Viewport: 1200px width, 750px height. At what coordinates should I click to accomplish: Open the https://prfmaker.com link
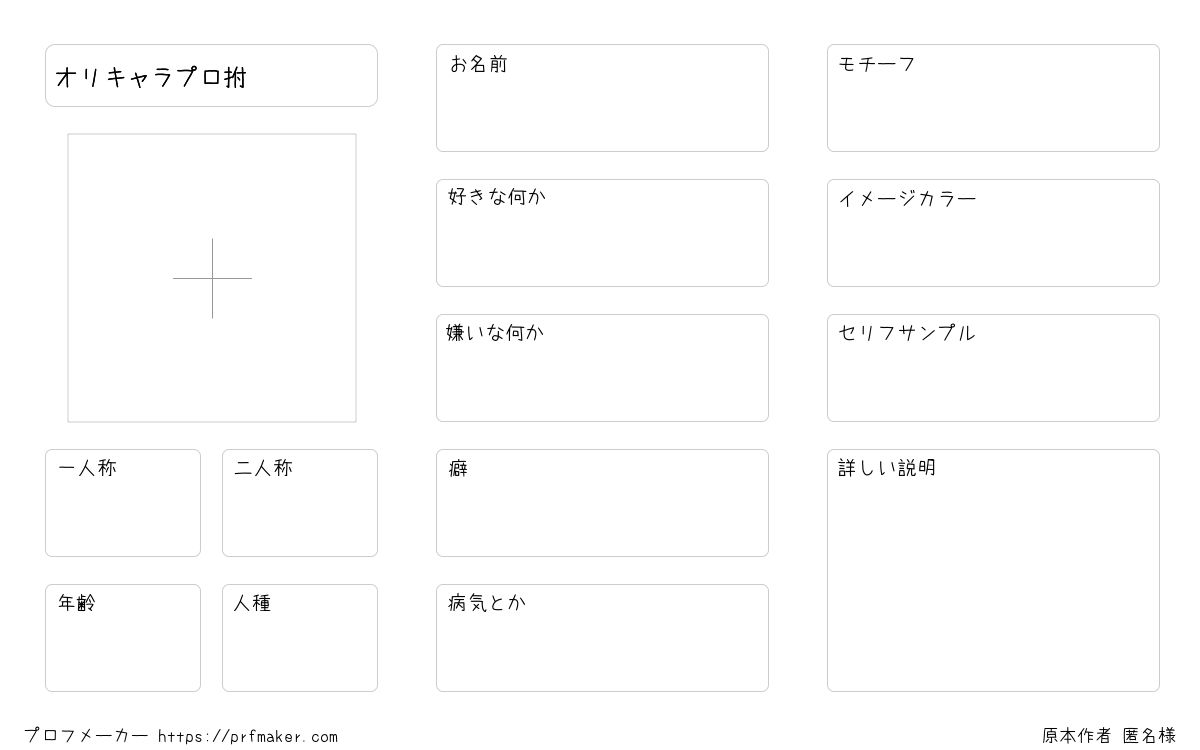248,737
